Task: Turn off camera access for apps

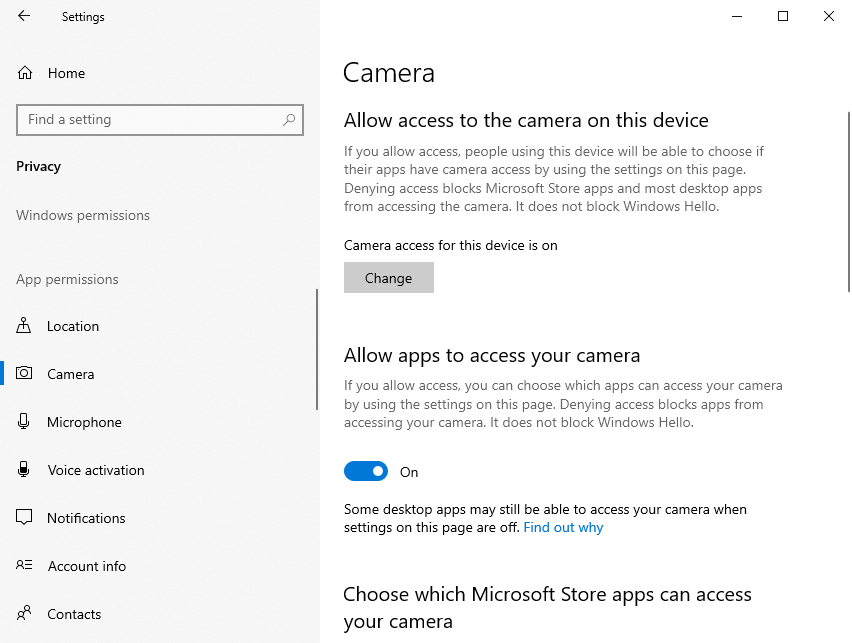Action: point(366,471)
